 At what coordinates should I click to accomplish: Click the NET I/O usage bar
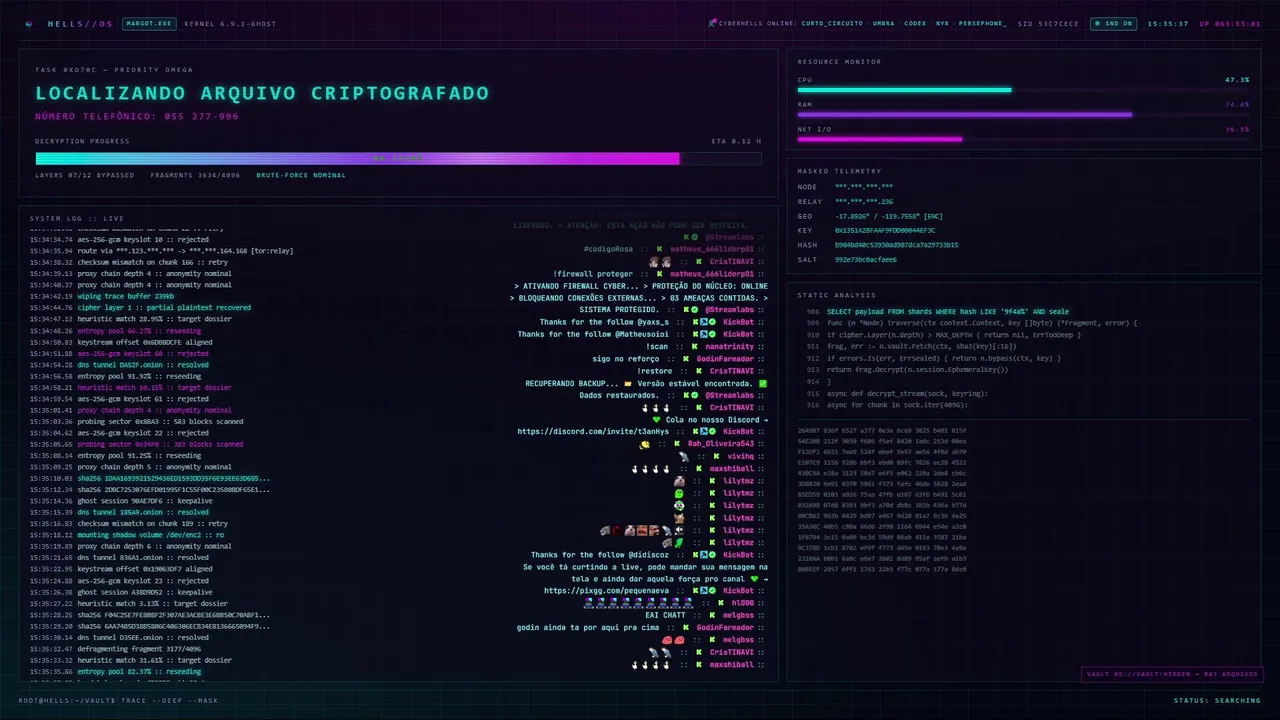[x=1023, y=139]
